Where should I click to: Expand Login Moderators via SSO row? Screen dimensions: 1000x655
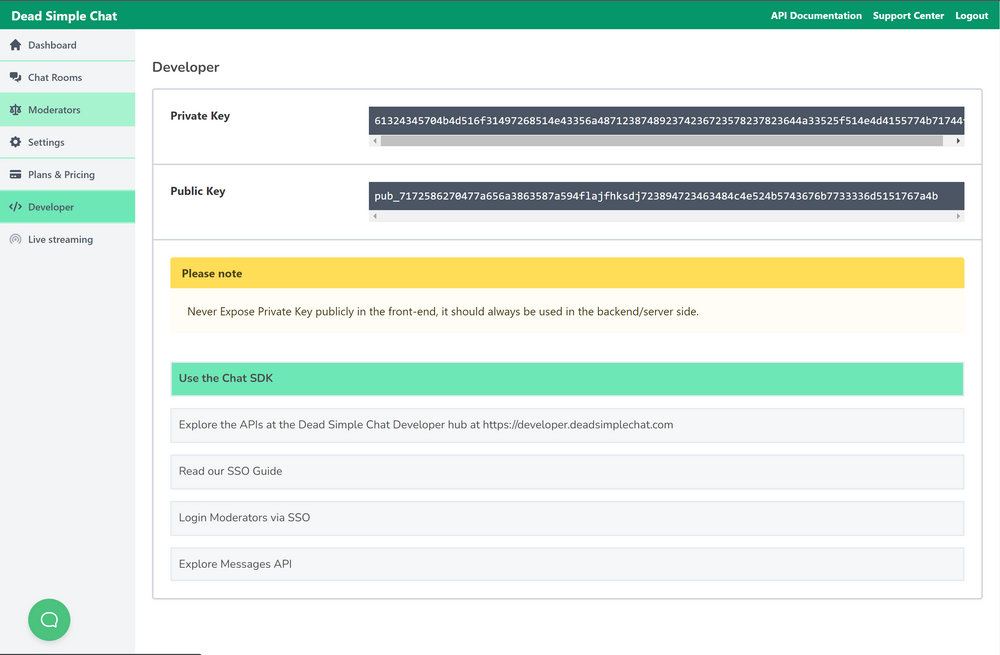[567, 518]
